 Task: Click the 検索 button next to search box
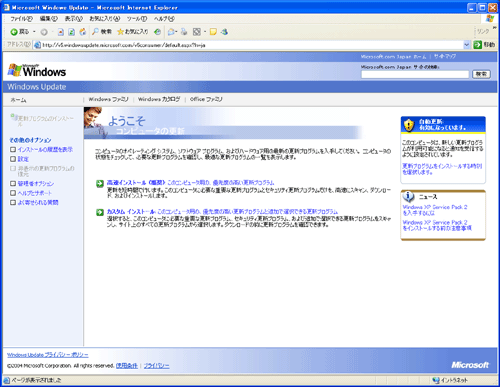point(481,74)
